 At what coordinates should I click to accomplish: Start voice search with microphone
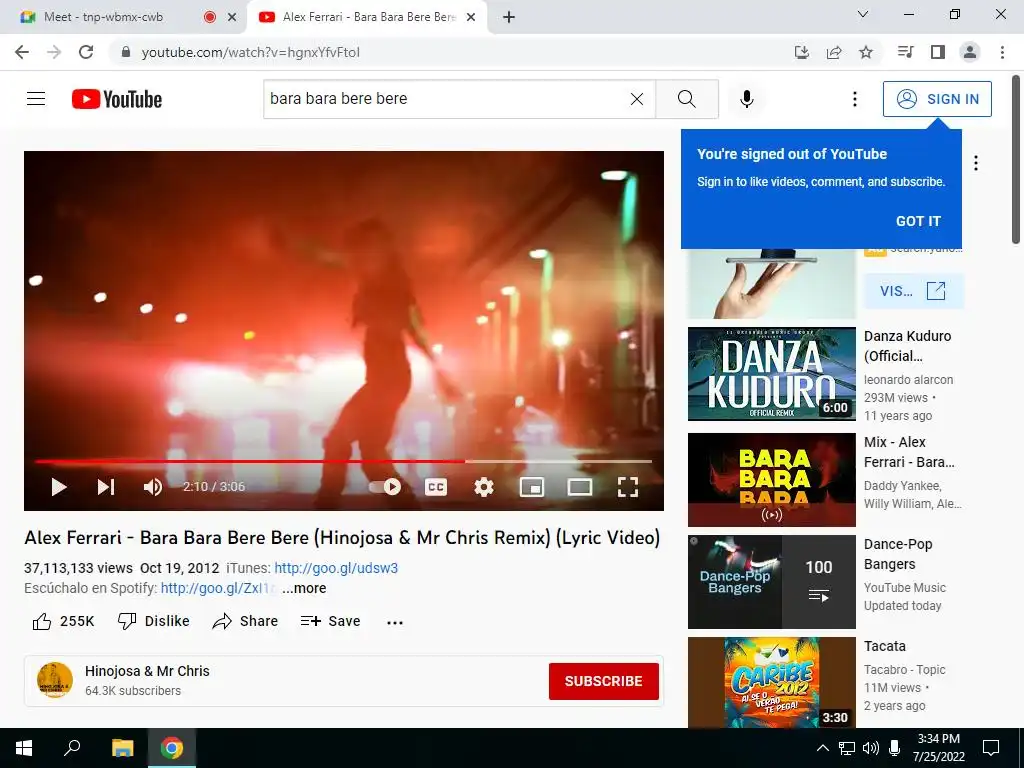(746, 99)
